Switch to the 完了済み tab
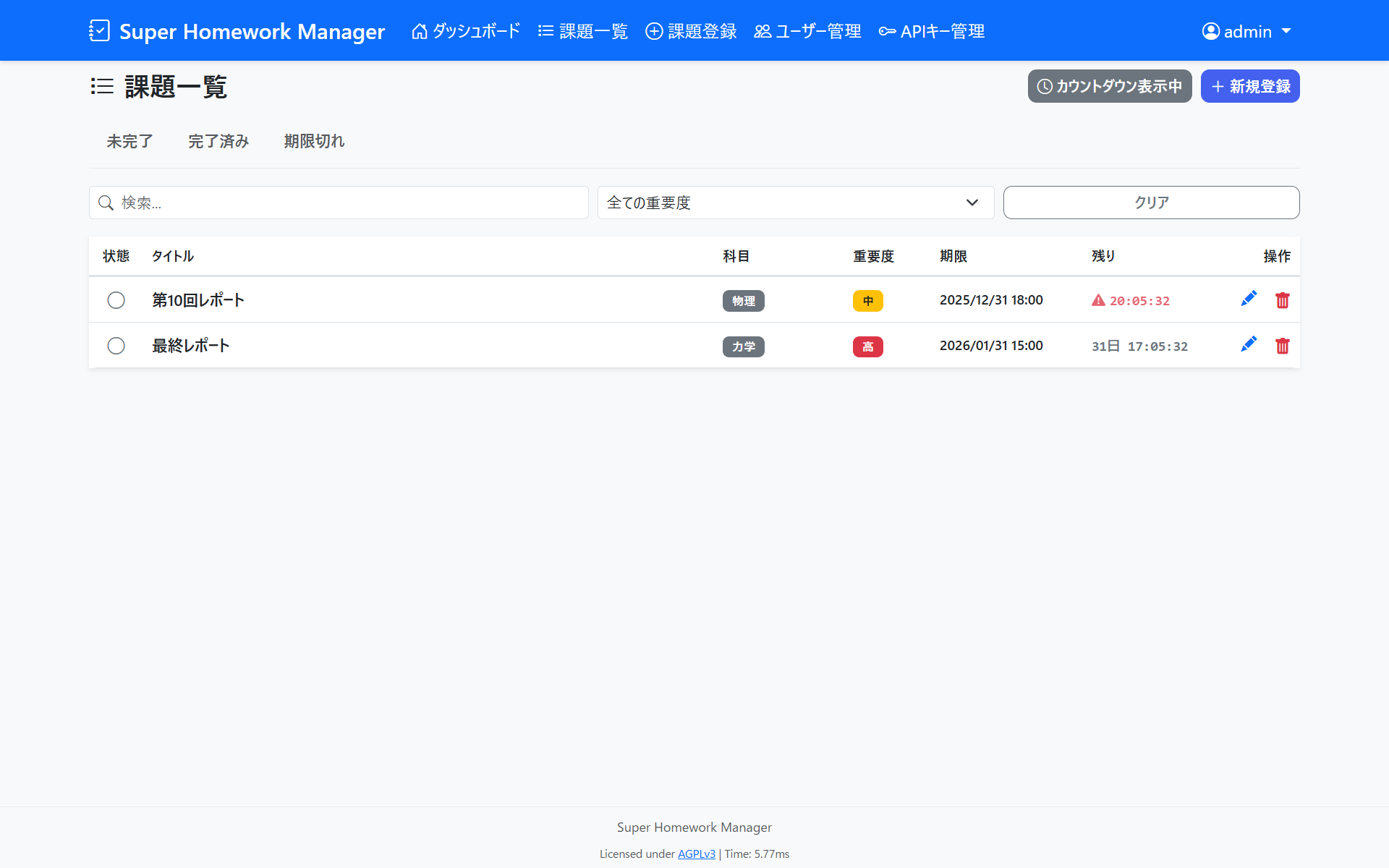This screenshot has width=1389, height=868. pos(218,141)
